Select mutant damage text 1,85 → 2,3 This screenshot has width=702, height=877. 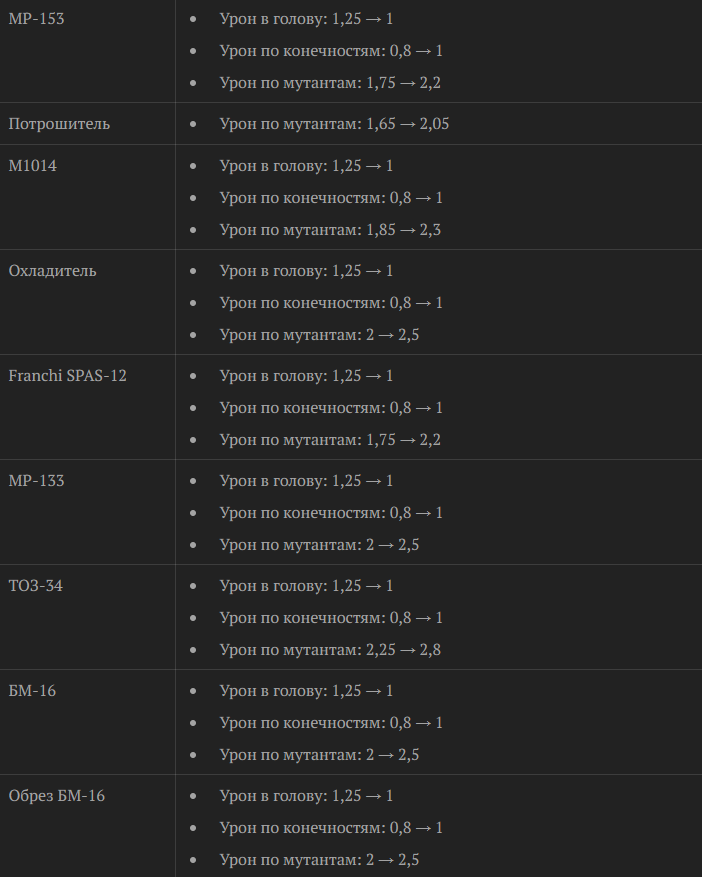pyautogui.click(x=330, y=230)
